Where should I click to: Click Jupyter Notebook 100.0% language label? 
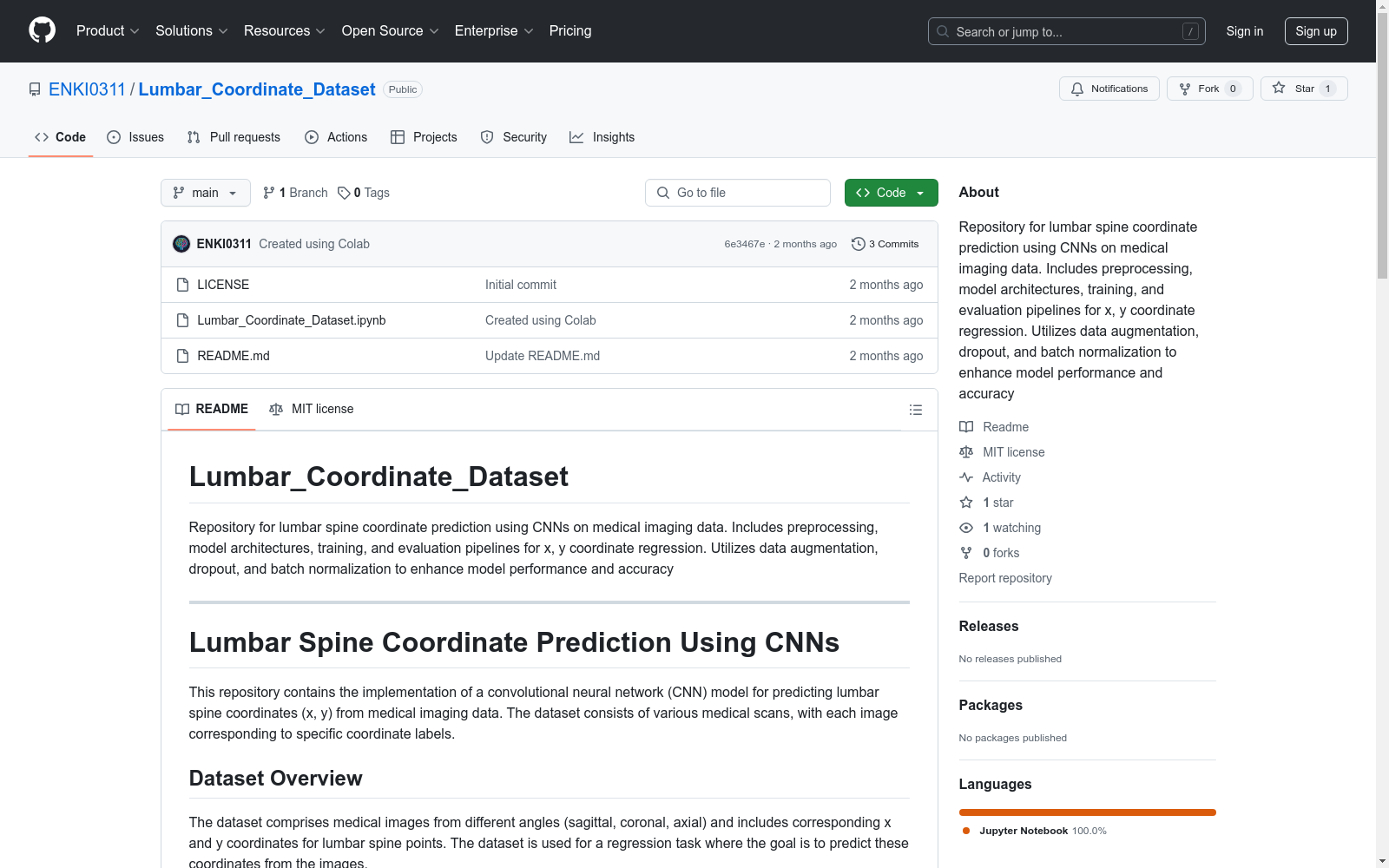tap(1035, 831)
